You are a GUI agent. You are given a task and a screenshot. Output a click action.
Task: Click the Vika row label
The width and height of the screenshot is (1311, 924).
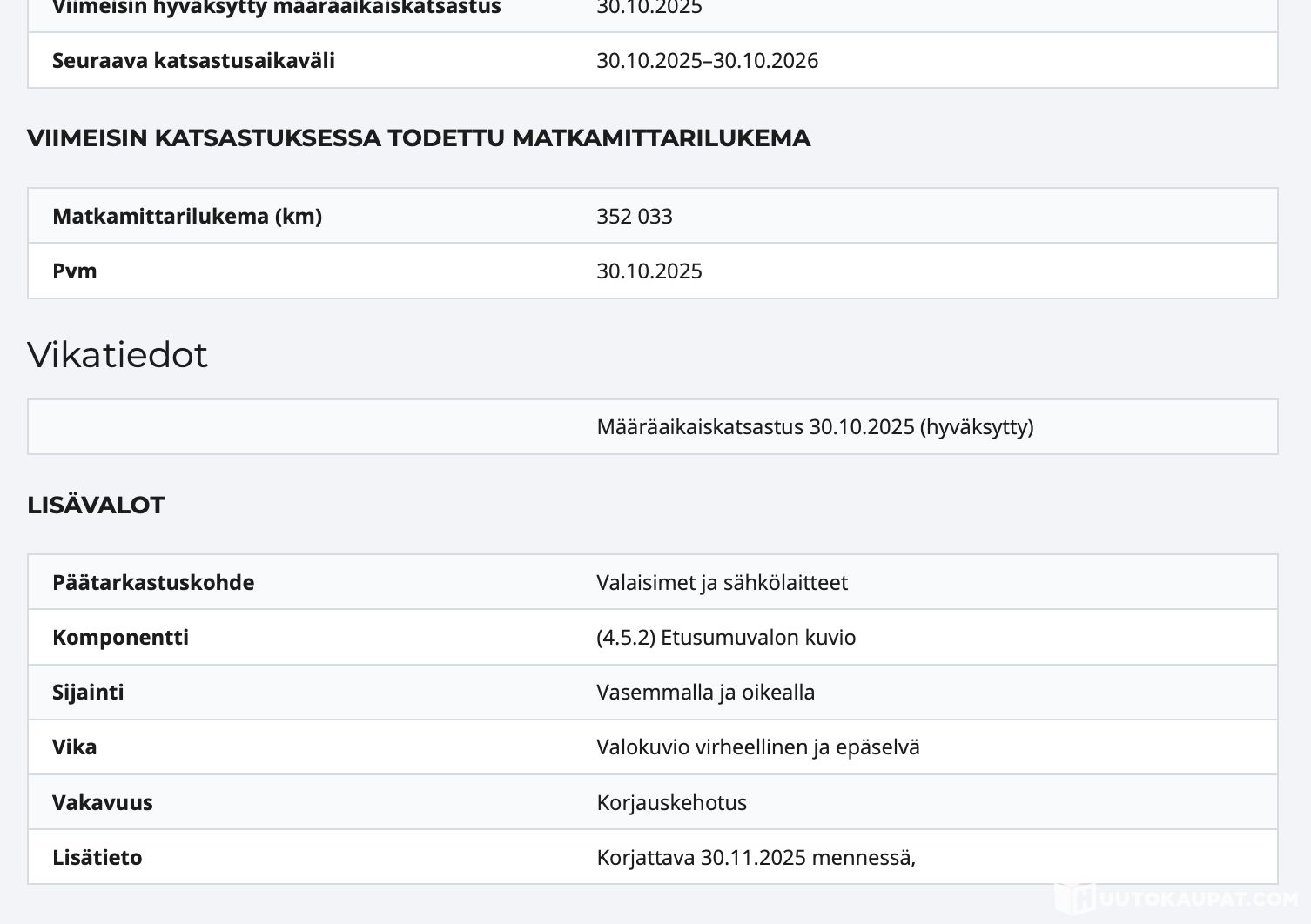[x=74, y=747]
